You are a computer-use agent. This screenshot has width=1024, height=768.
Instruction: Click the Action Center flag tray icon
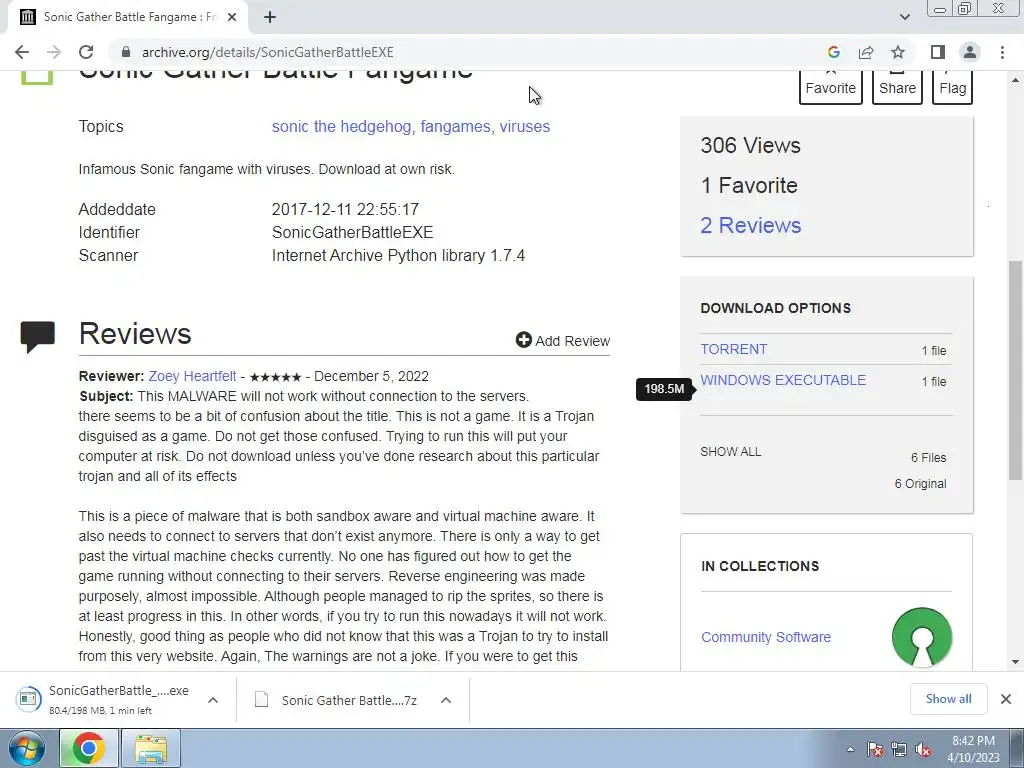[875, 750]
